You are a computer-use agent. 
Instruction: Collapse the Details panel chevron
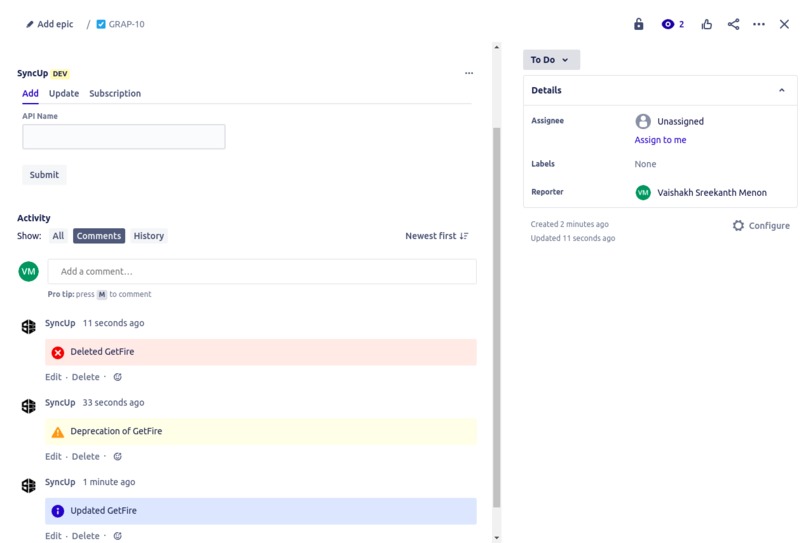[781, 90]
